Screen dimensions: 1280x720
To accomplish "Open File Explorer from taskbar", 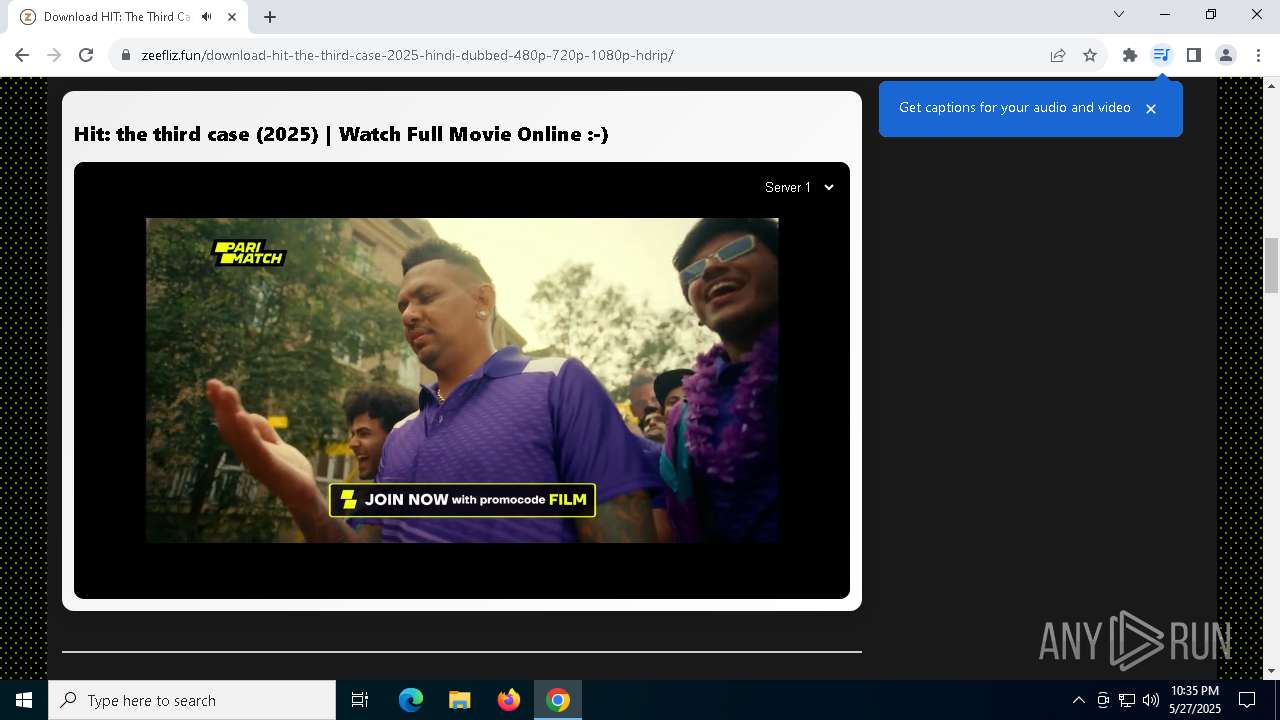I will click(460, 700).
